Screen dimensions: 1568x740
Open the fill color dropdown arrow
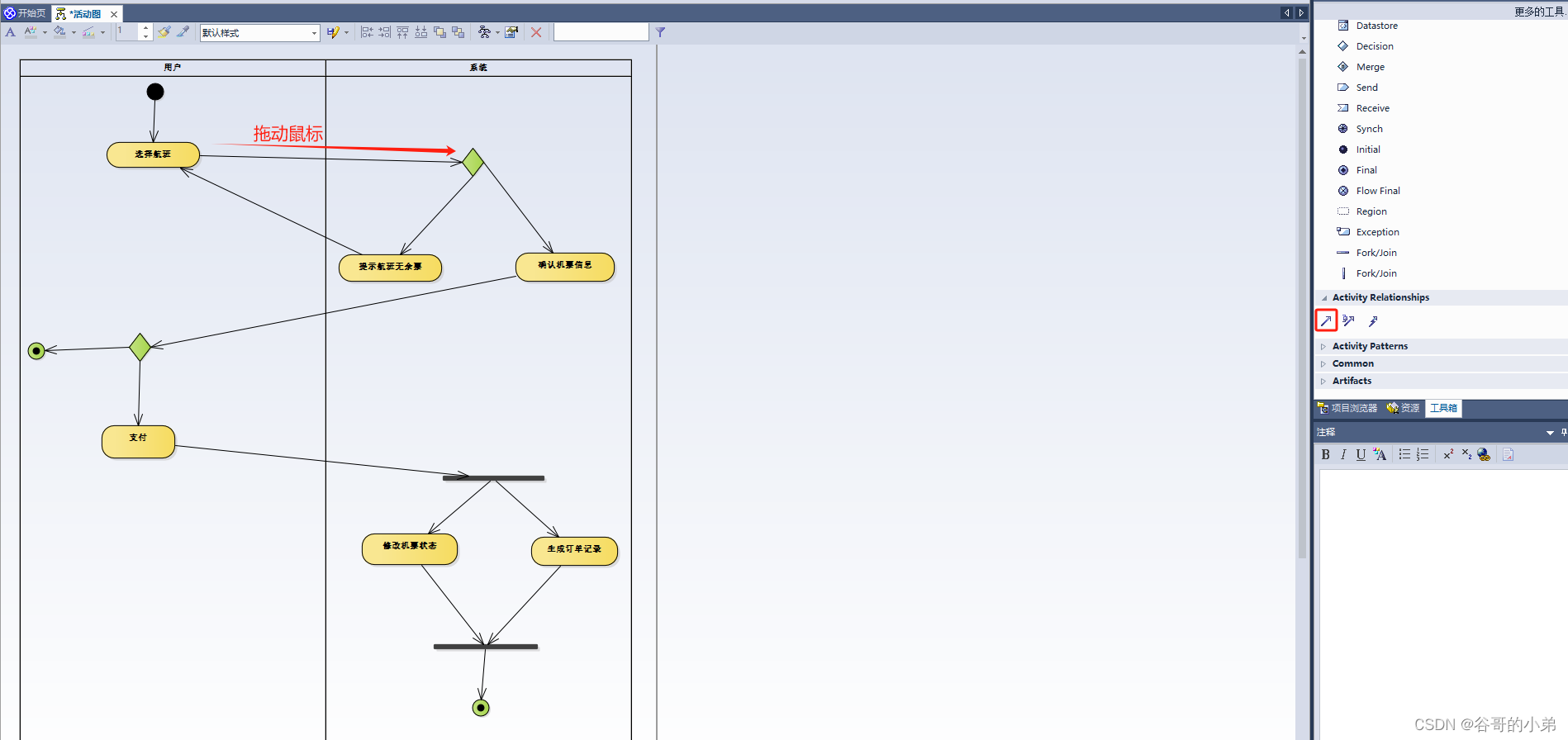[x=74, y=33]
